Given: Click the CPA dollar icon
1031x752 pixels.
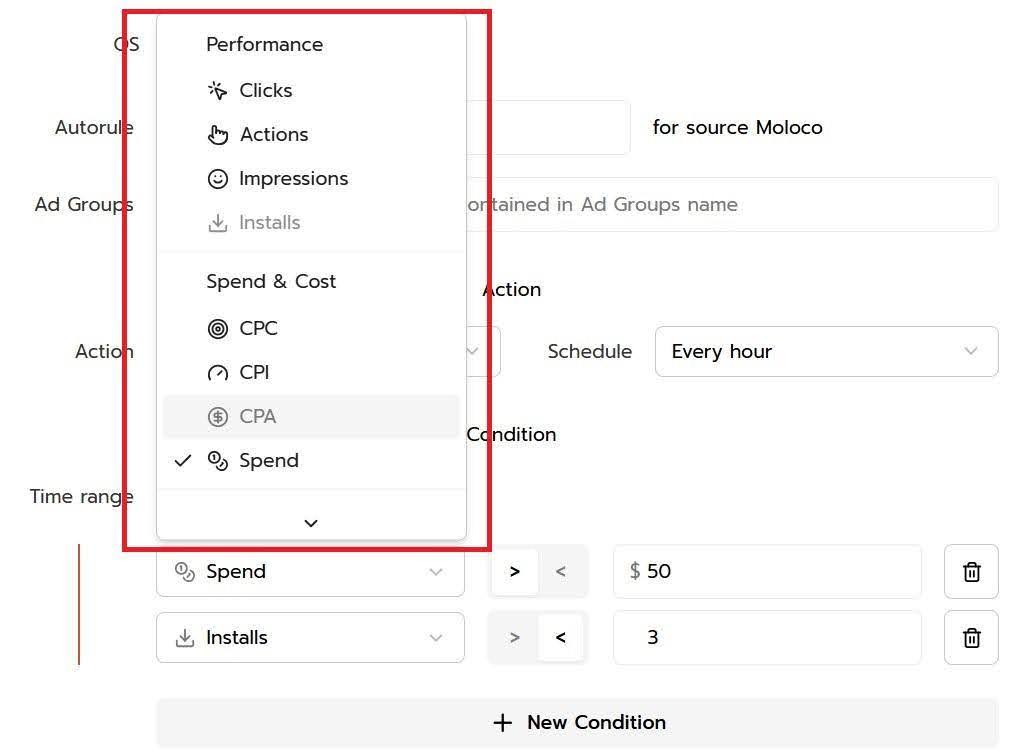Looking at the screenshot, I should tap(217, 417).
